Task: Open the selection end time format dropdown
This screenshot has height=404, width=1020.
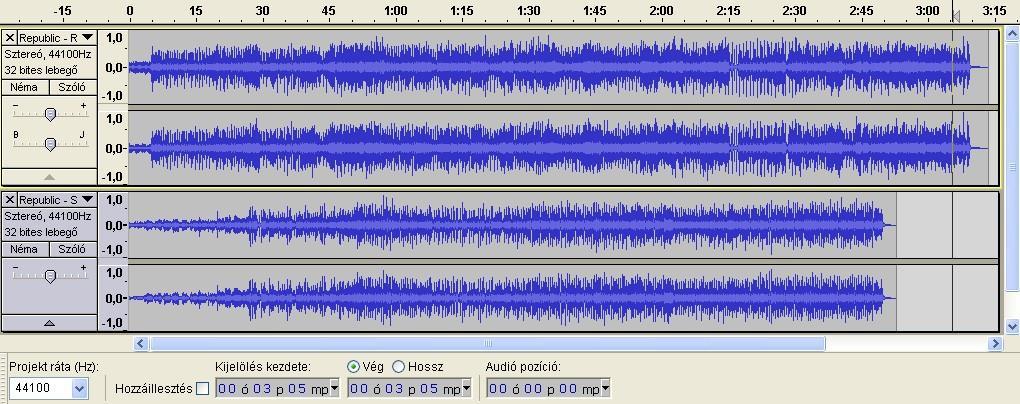Action: [x=468, y=389]
